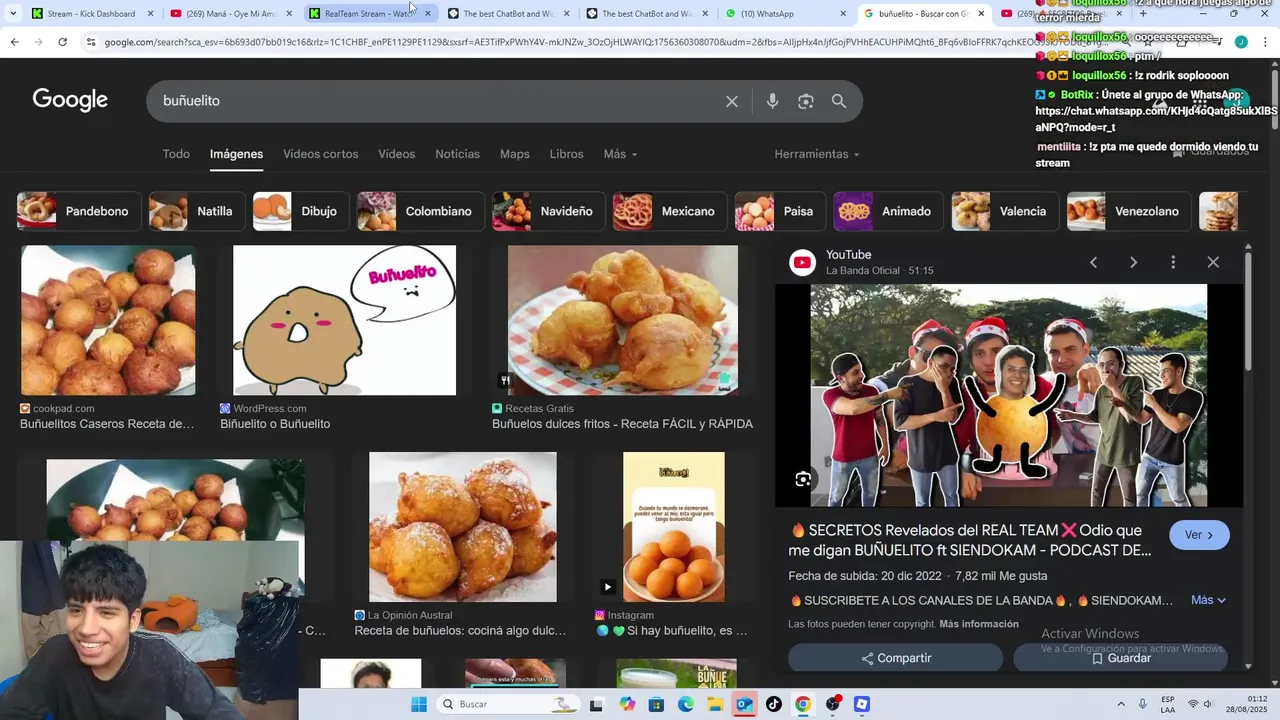The width and height of the screenshot is (1280, 720).
Task: Click the Guardar save button
Action: click(1120, 658)
